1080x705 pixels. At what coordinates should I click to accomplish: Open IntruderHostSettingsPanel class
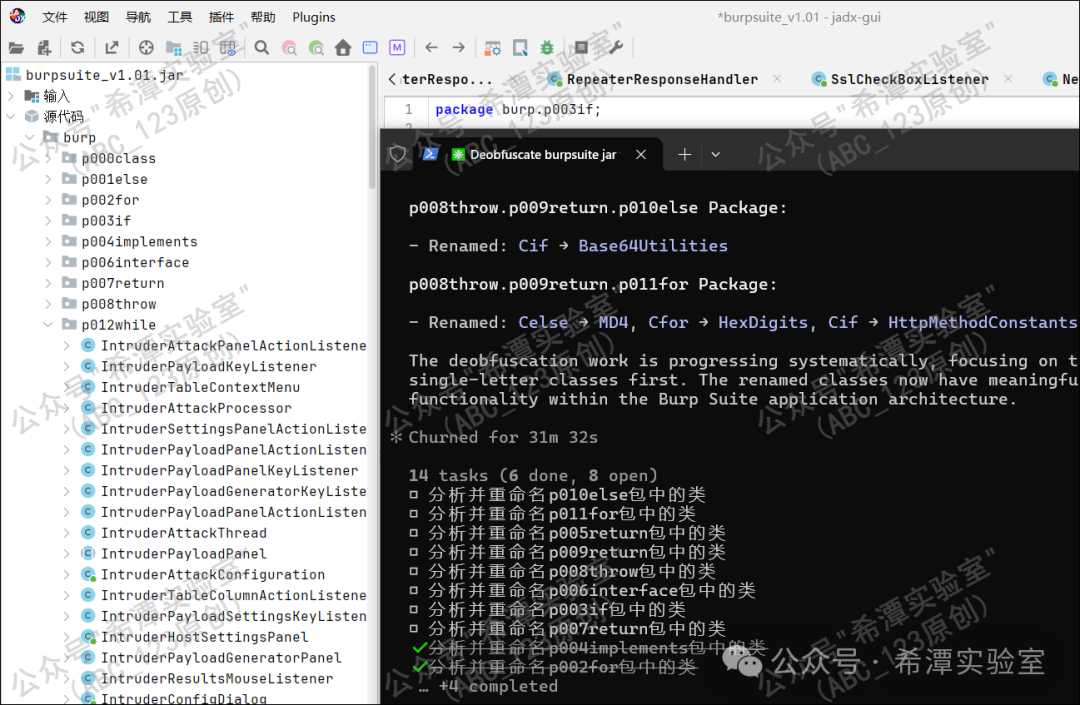195,637
